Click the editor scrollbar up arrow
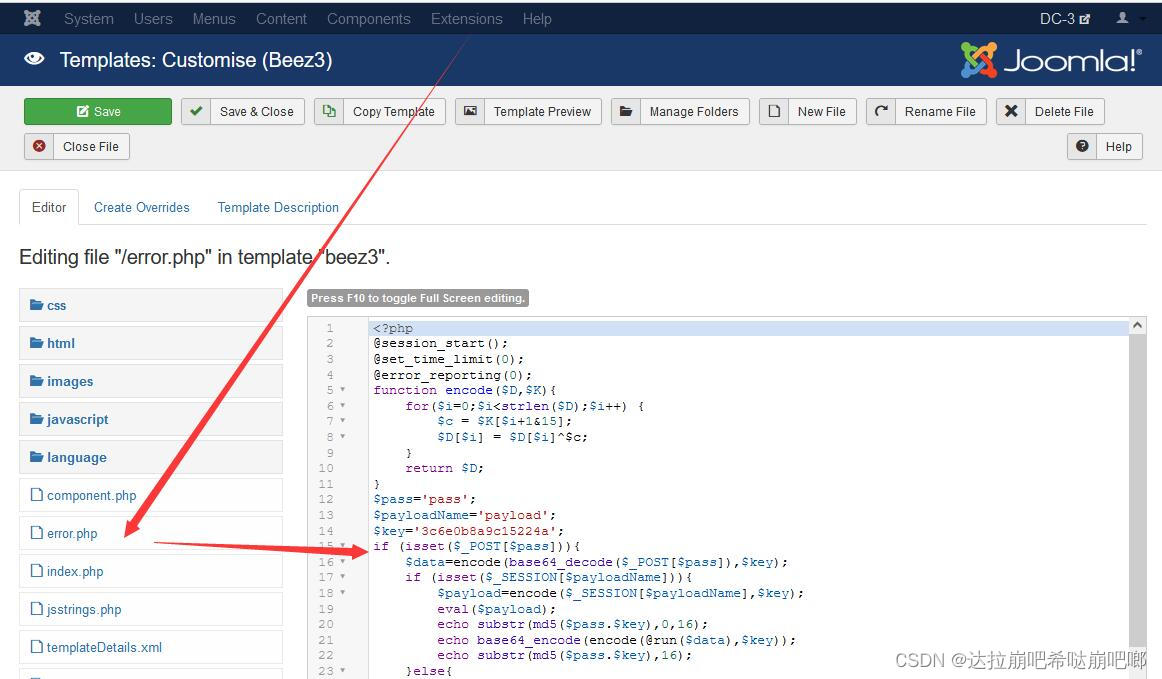 click(x=1138, y=325)
